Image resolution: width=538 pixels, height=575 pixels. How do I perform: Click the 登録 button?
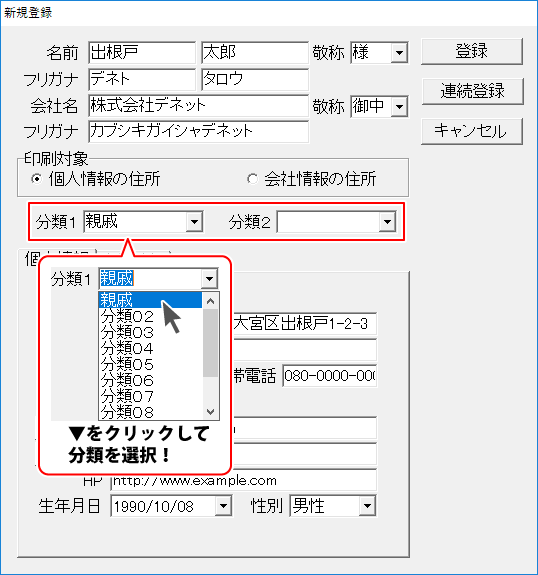(472, 51)
